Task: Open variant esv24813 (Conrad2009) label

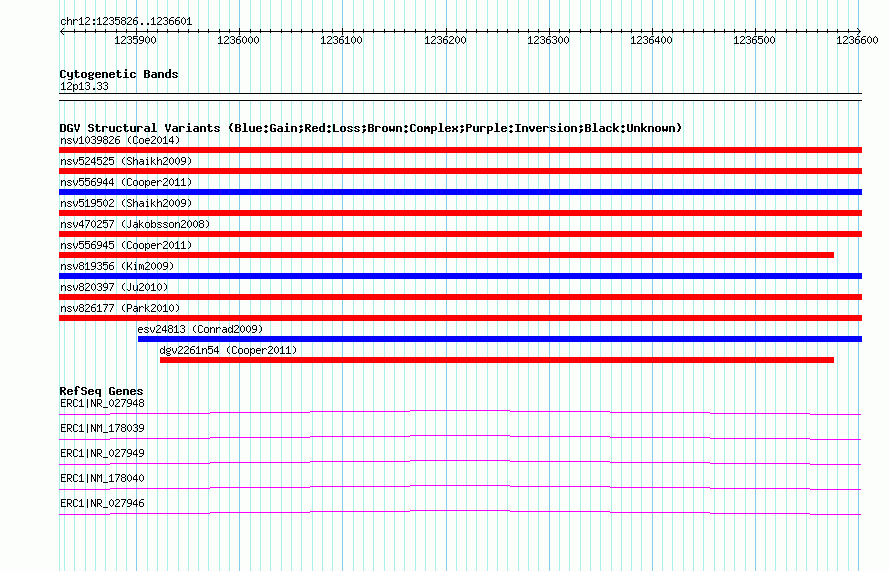Action: click(200, 329)
